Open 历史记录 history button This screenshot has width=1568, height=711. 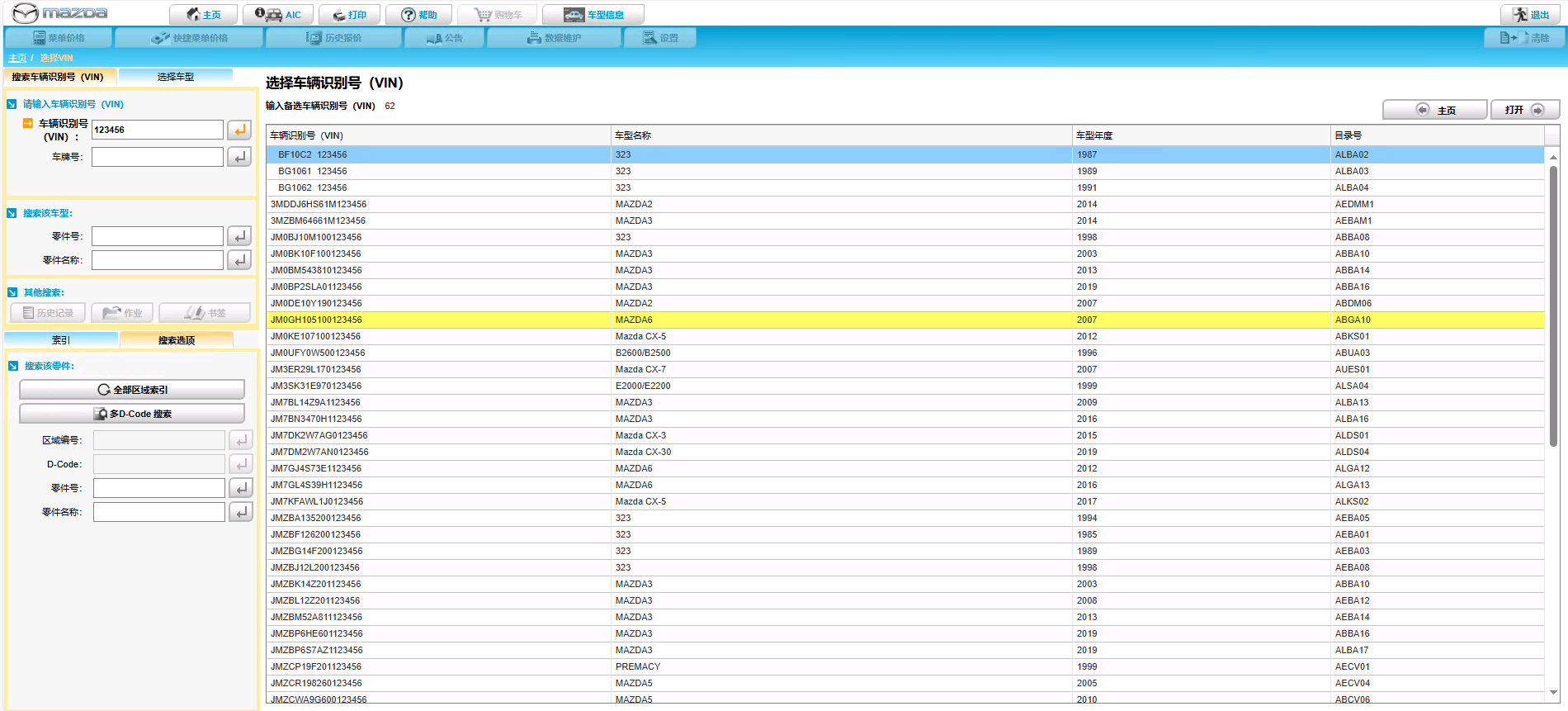pos(48,313)
